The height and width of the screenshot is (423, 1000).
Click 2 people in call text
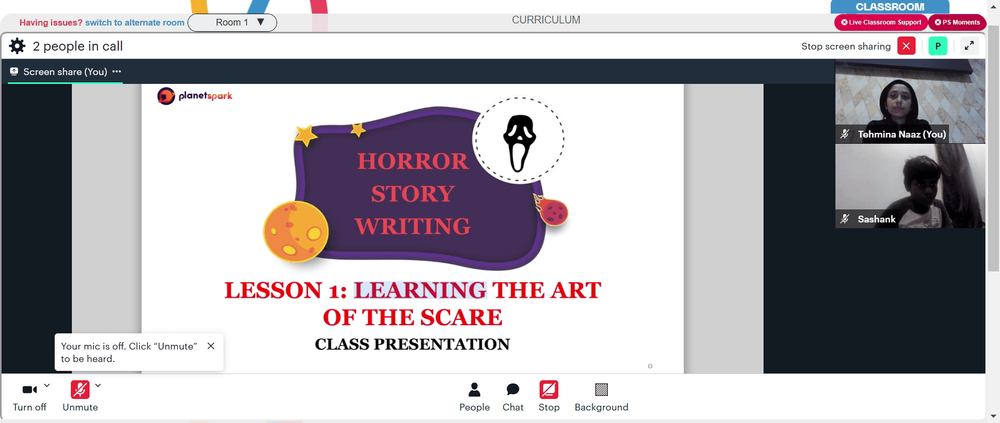click(78, 46)
